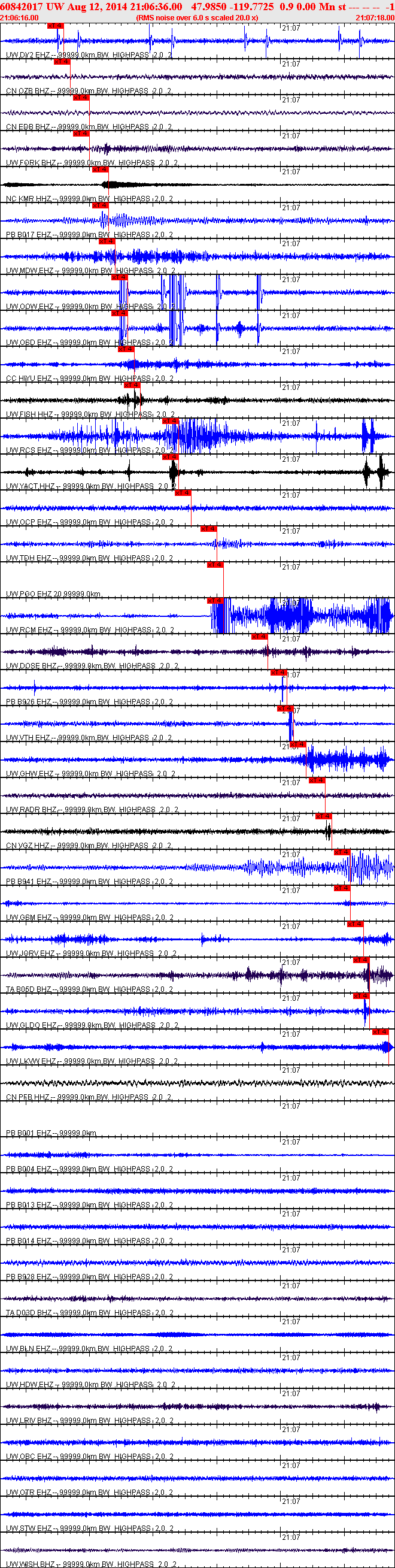395x1568 pixels.
Task: Select red pick flag on UW.YACT trace
Action: click(x=171, y=456)
